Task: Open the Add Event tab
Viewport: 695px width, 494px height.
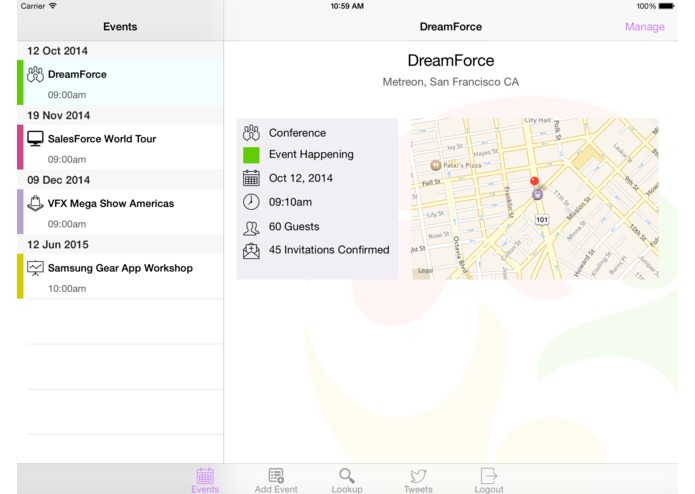Action: click(276, 481)
